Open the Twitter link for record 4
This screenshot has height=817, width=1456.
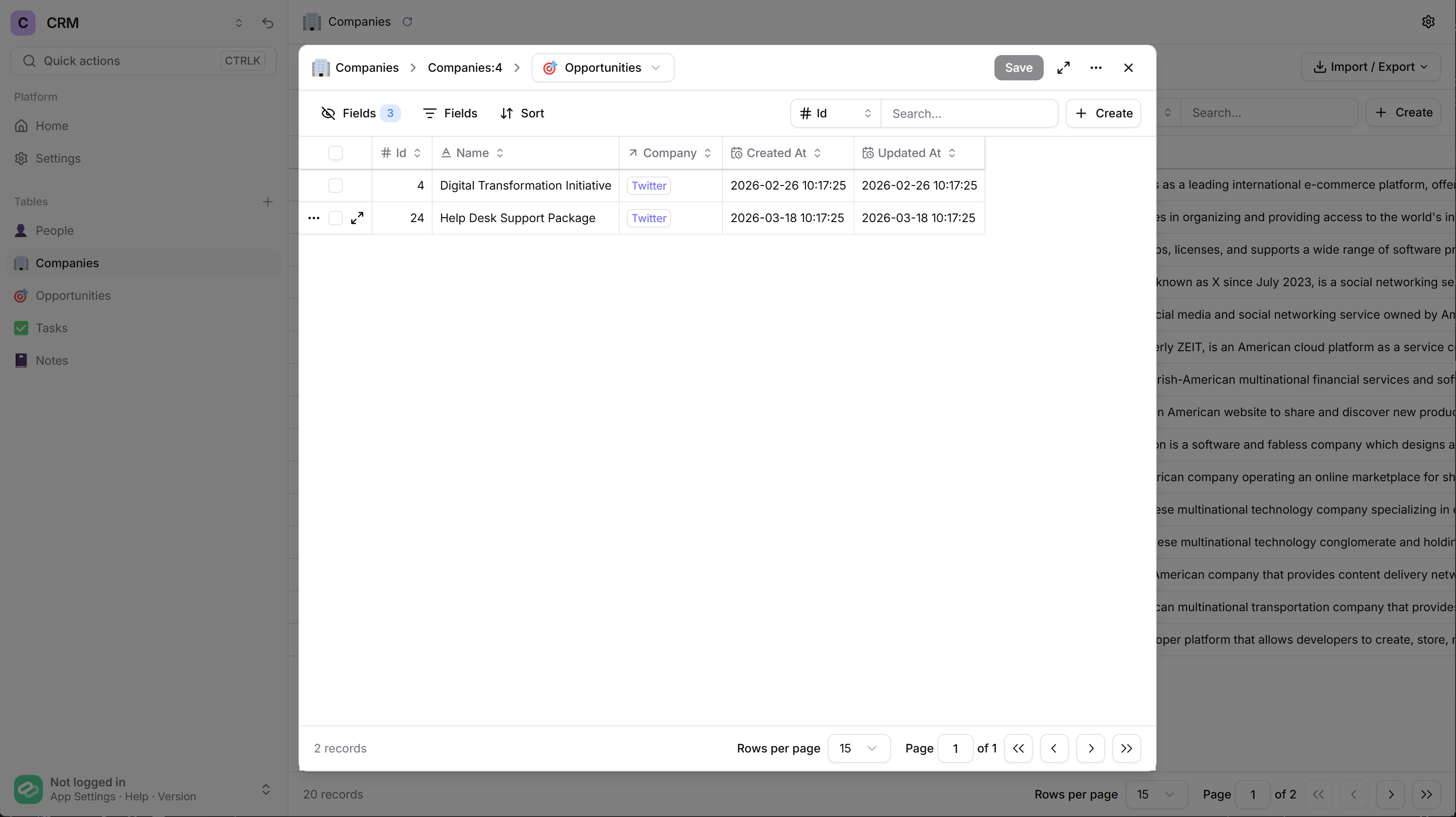click(649, 186)
